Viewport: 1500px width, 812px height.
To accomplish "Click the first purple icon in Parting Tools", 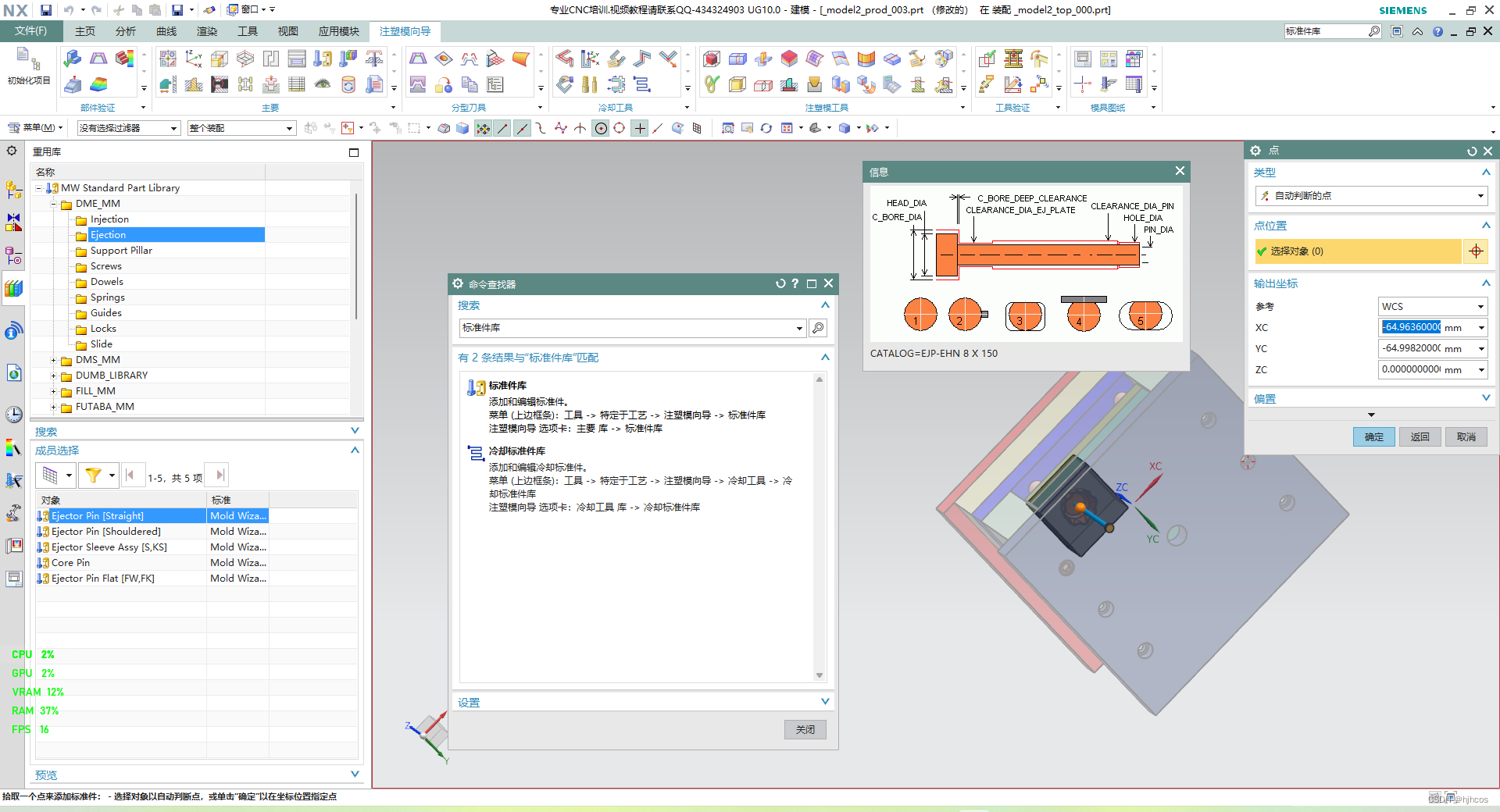I will [418, 59].
